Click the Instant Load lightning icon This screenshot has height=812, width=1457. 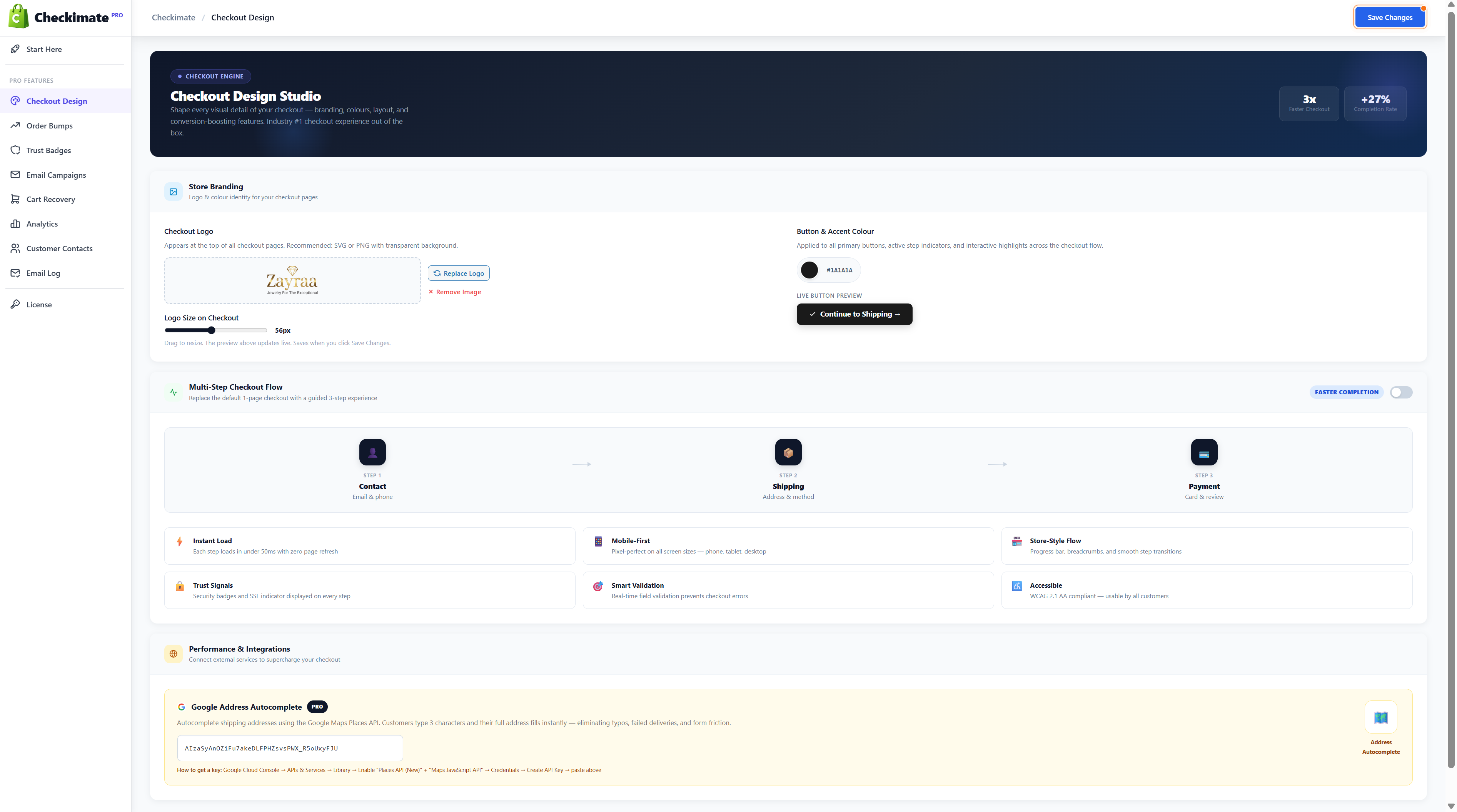pyautogui.click(x=180, y=541)
